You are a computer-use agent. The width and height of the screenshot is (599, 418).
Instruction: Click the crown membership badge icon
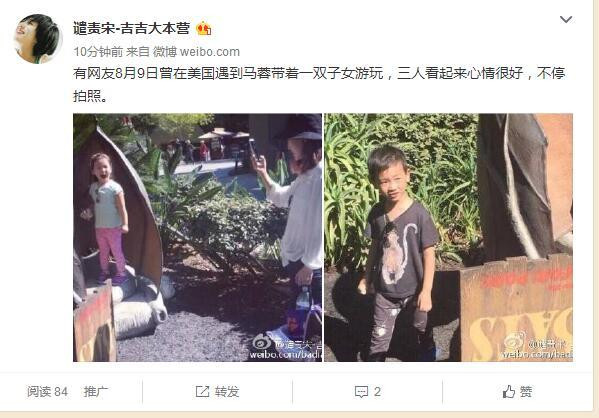204,29
